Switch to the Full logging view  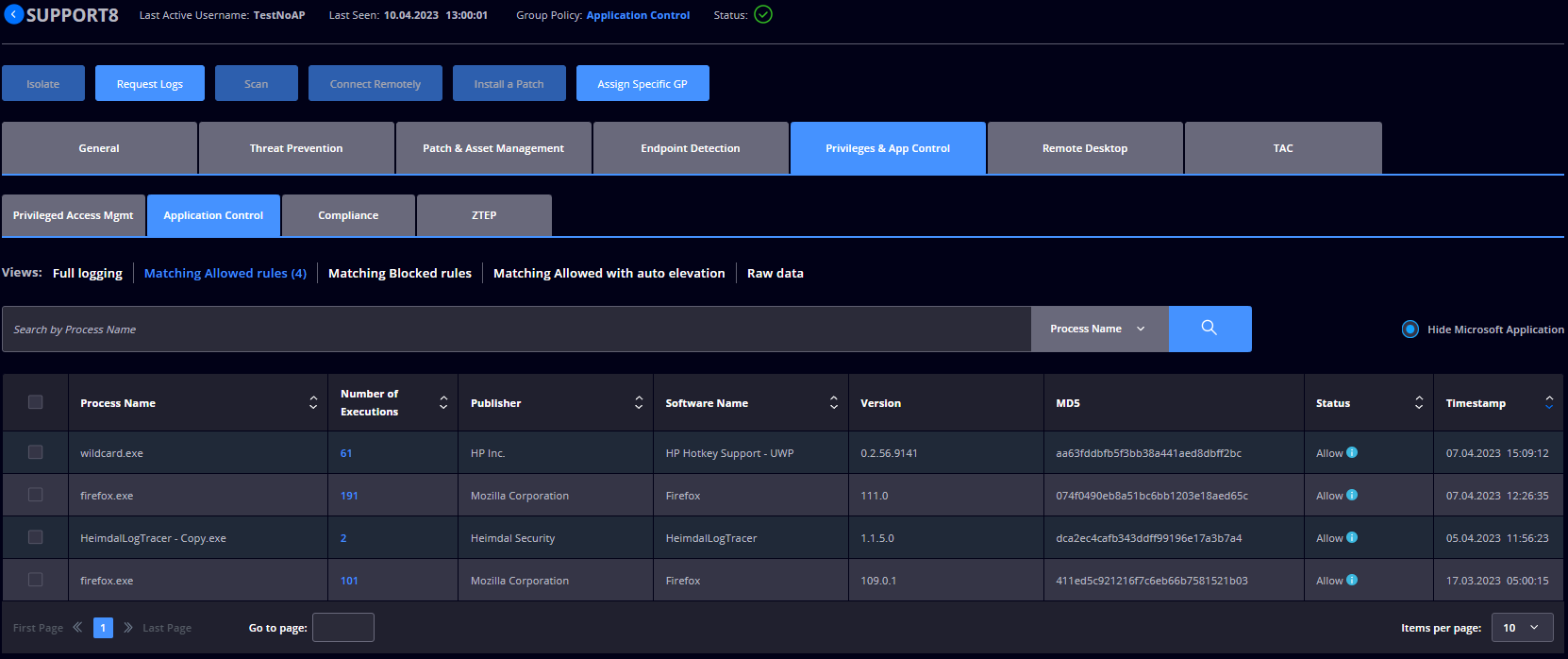click(88, 273)
